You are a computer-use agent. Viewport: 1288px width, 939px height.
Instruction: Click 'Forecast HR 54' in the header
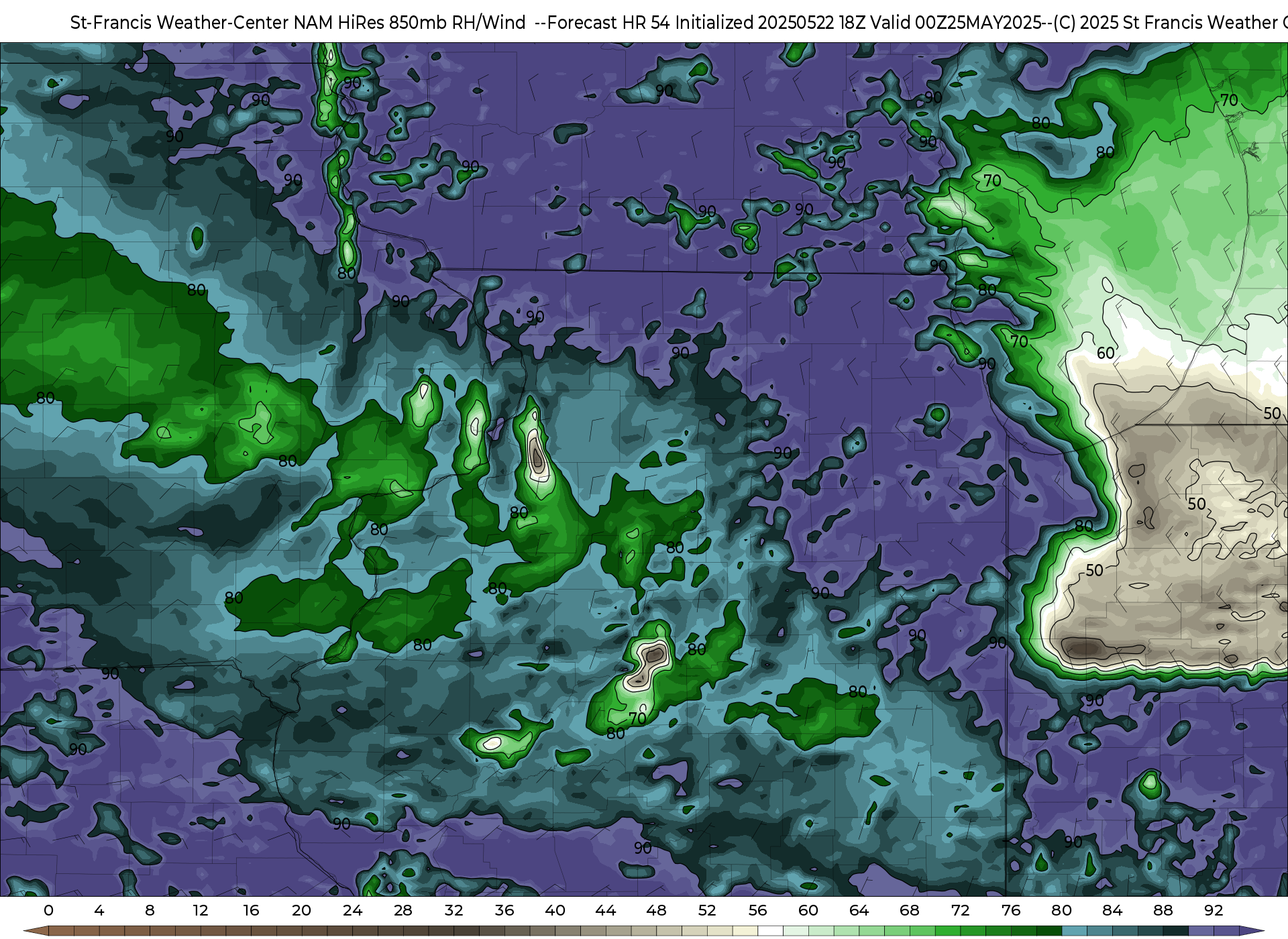click(x=608, y=23)
